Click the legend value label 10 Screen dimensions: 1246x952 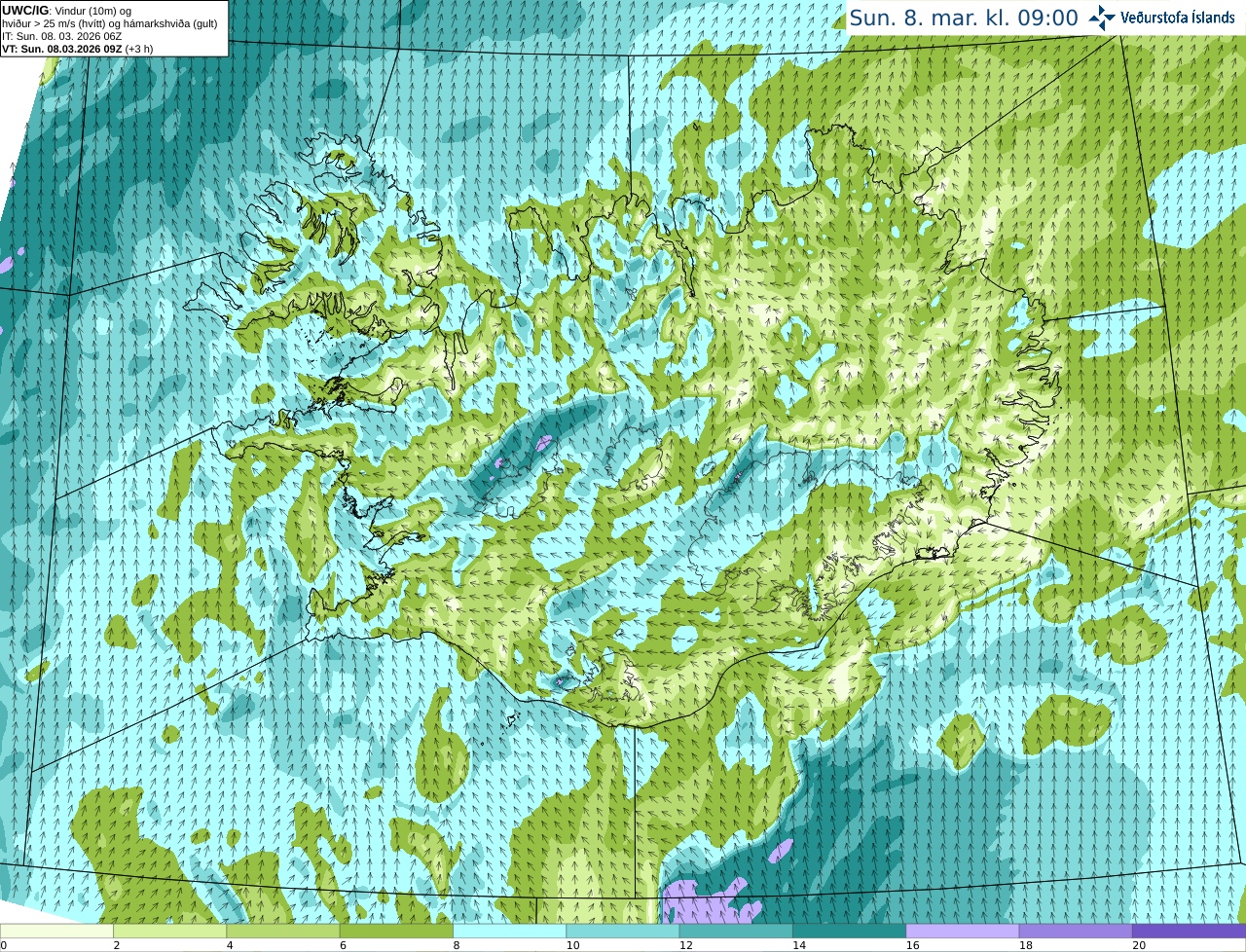pos(573,945)
